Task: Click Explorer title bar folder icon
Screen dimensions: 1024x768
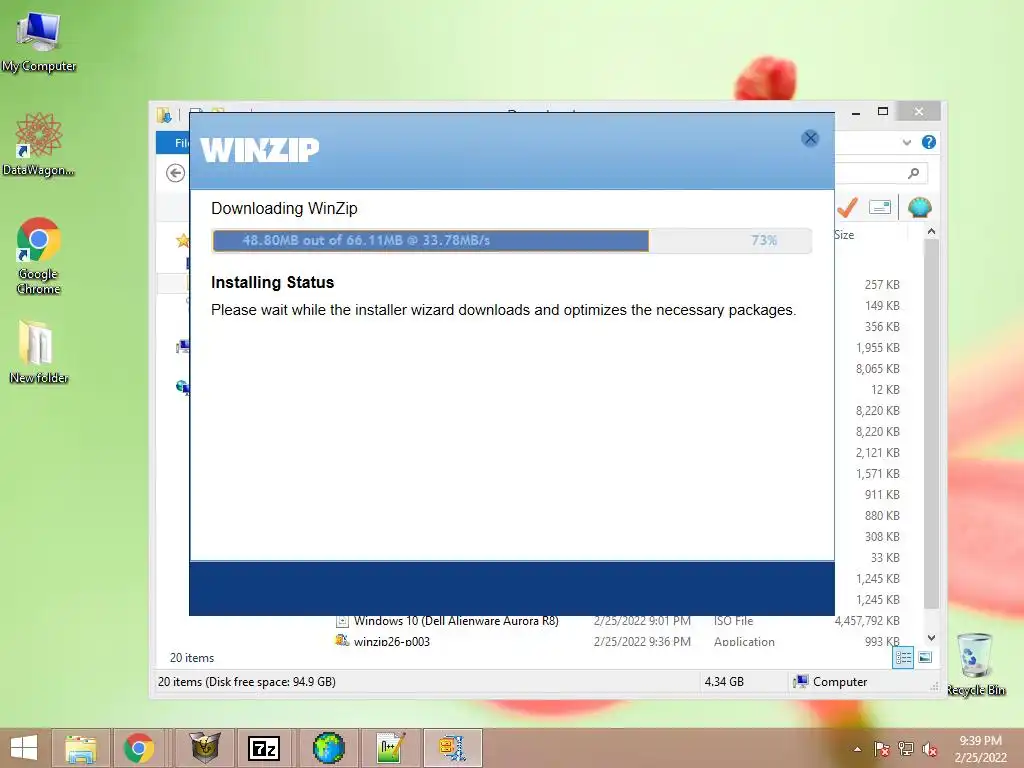Action: [x=164, y=116]
